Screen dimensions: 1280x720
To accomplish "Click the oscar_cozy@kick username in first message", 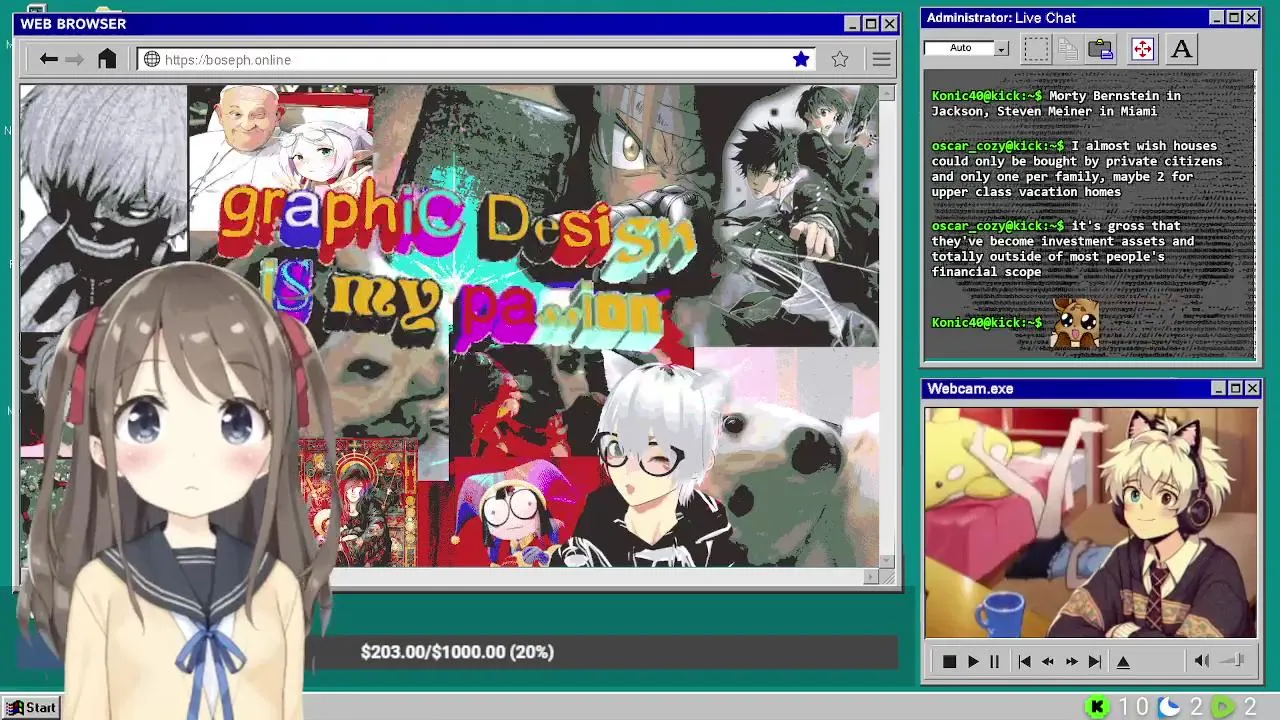I will pyautogui.click(x=996, y=146).
